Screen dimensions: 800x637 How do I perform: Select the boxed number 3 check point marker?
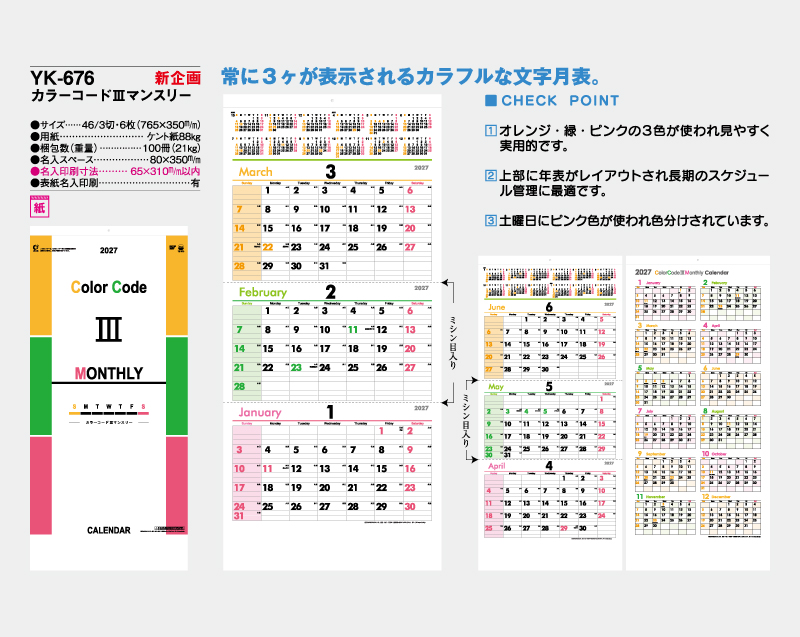point(490,220)
